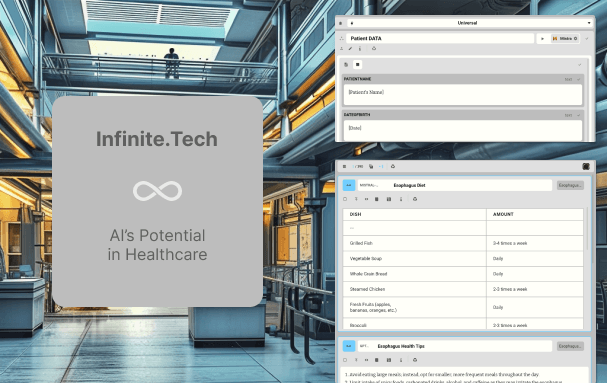The width and height of the screenshot is (607, 383).
Task: Click the 3-4 times a week cell
Action: (535, 243)
